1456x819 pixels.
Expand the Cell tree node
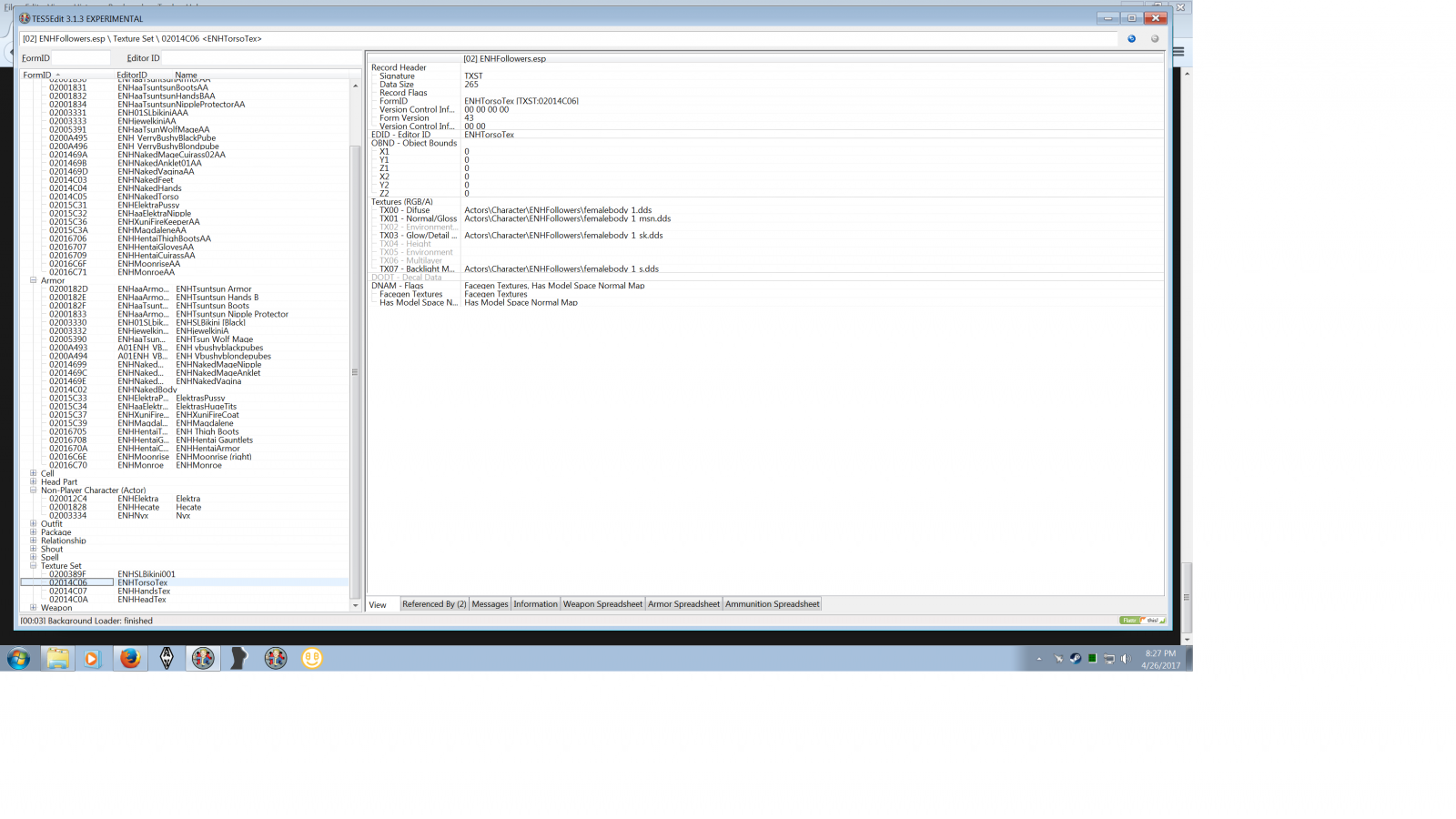click(34, 473)
